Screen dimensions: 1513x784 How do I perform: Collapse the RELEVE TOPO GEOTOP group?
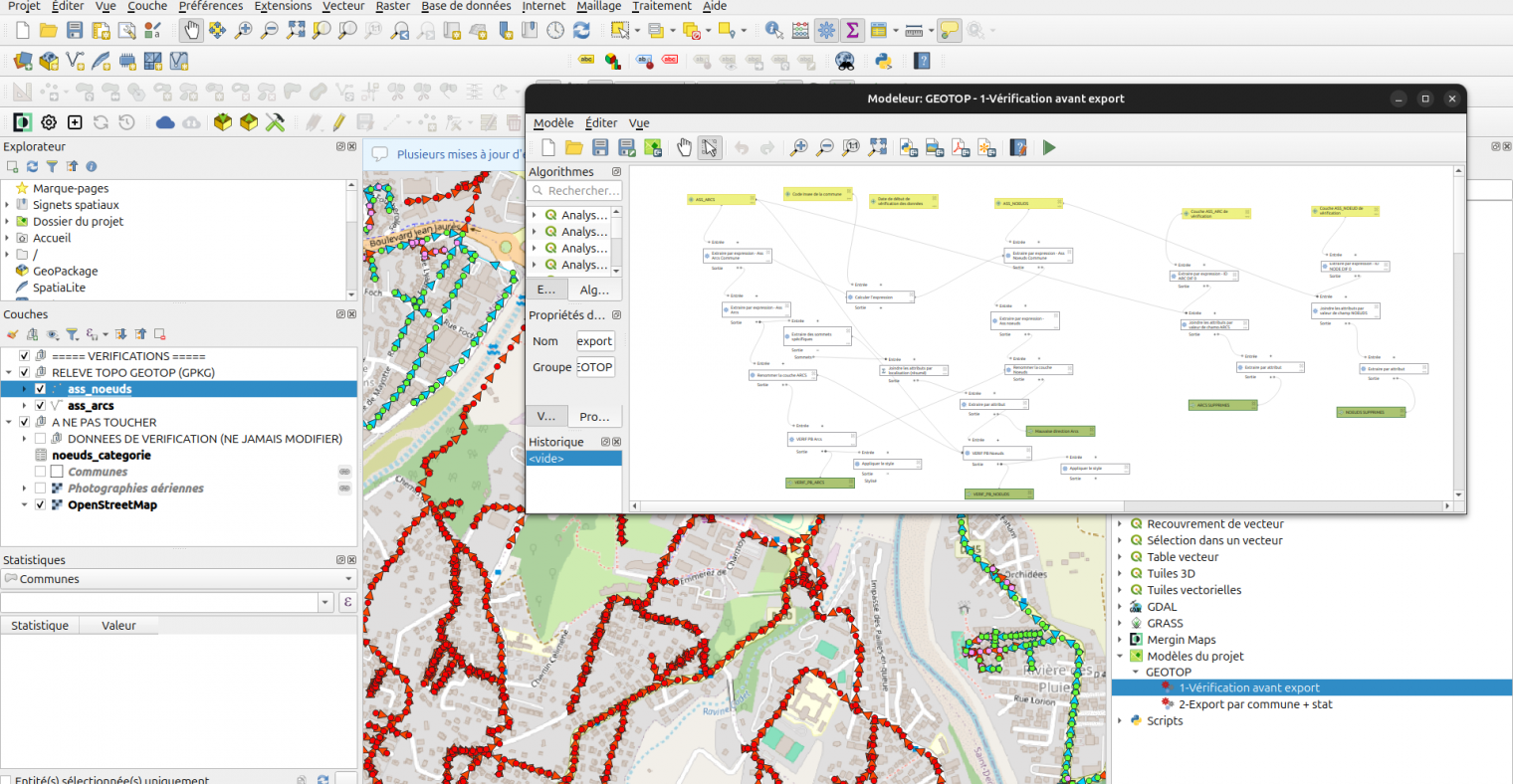click(10, 373)
